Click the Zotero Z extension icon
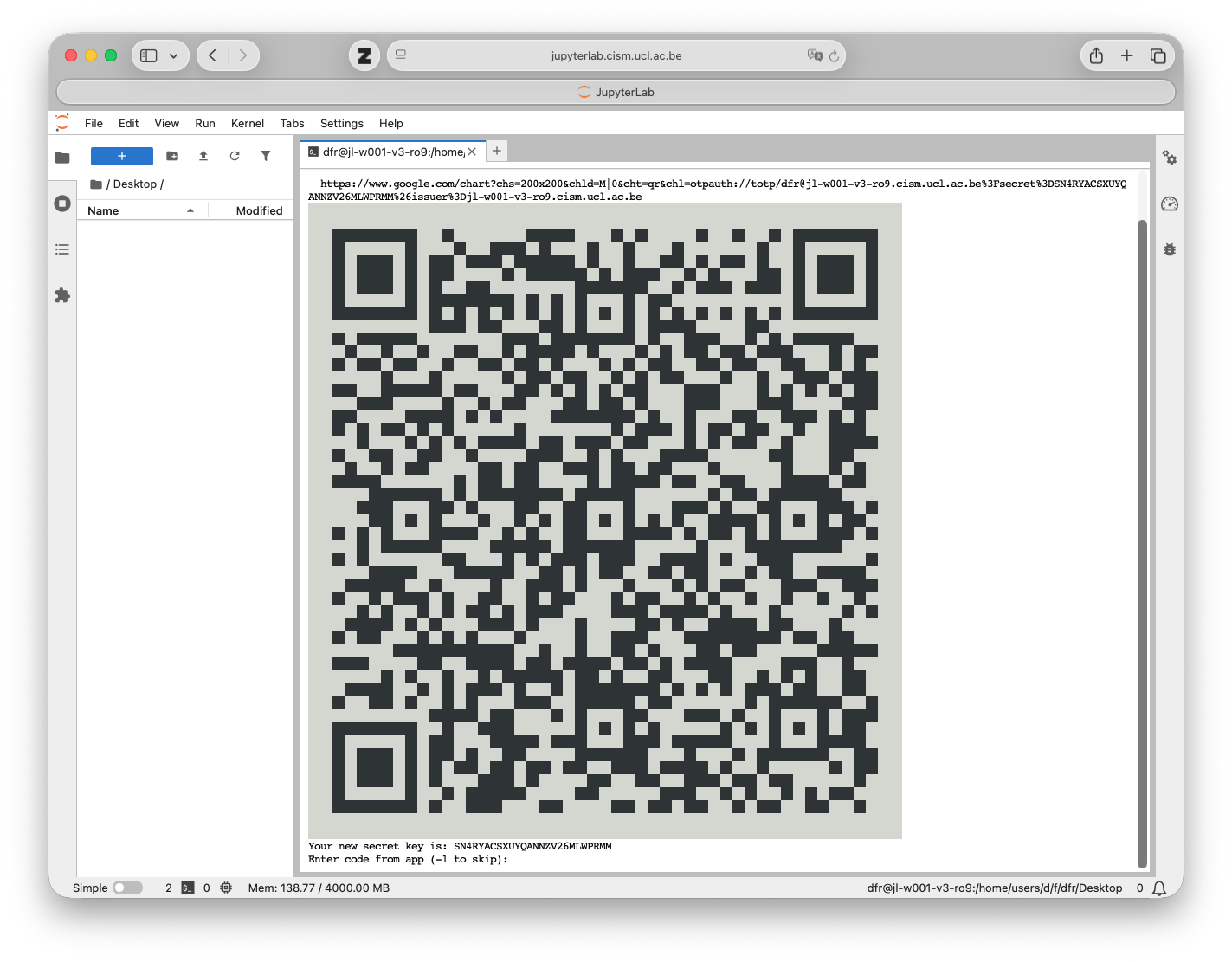The height and width of the screenshot is (962, 1232). pyautogui.click(x=364, y=55)
